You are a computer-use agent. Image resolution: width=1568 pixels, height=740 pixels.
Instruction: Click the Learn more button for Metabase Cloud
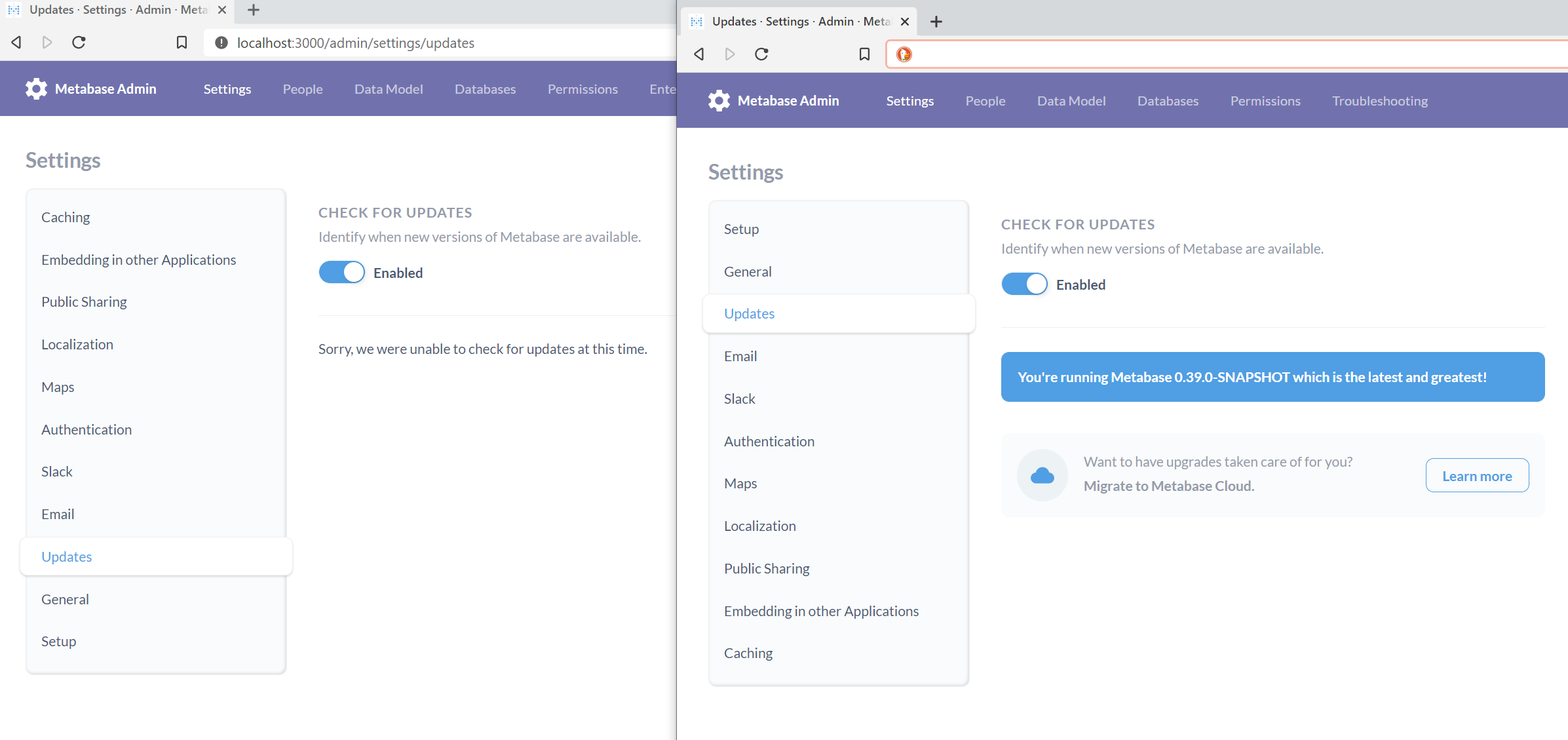click(1477, 475)
